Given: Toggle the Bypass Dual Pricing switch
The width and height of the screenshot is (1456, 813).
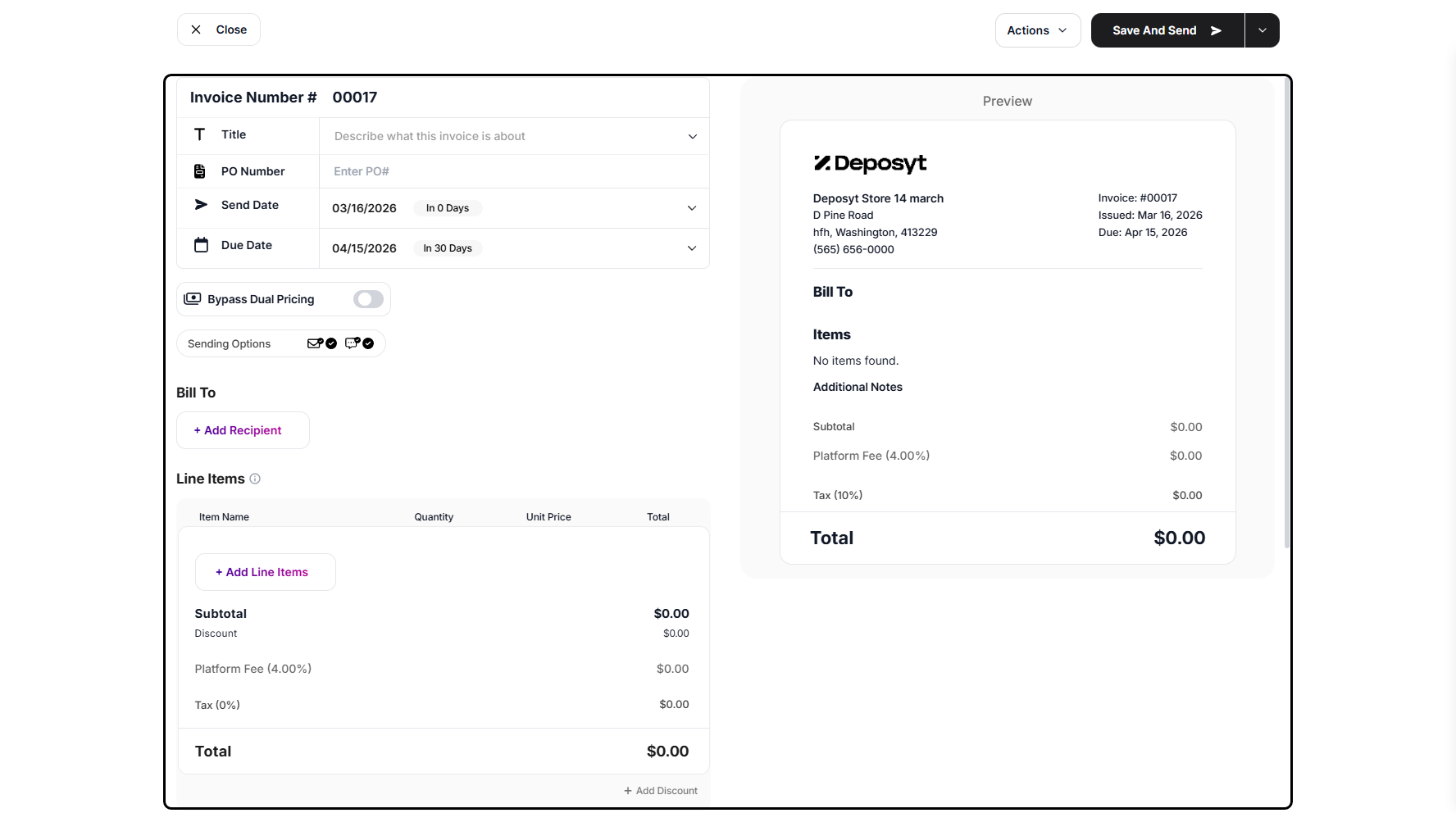Looking at the screenshot, I should point(368,299).
